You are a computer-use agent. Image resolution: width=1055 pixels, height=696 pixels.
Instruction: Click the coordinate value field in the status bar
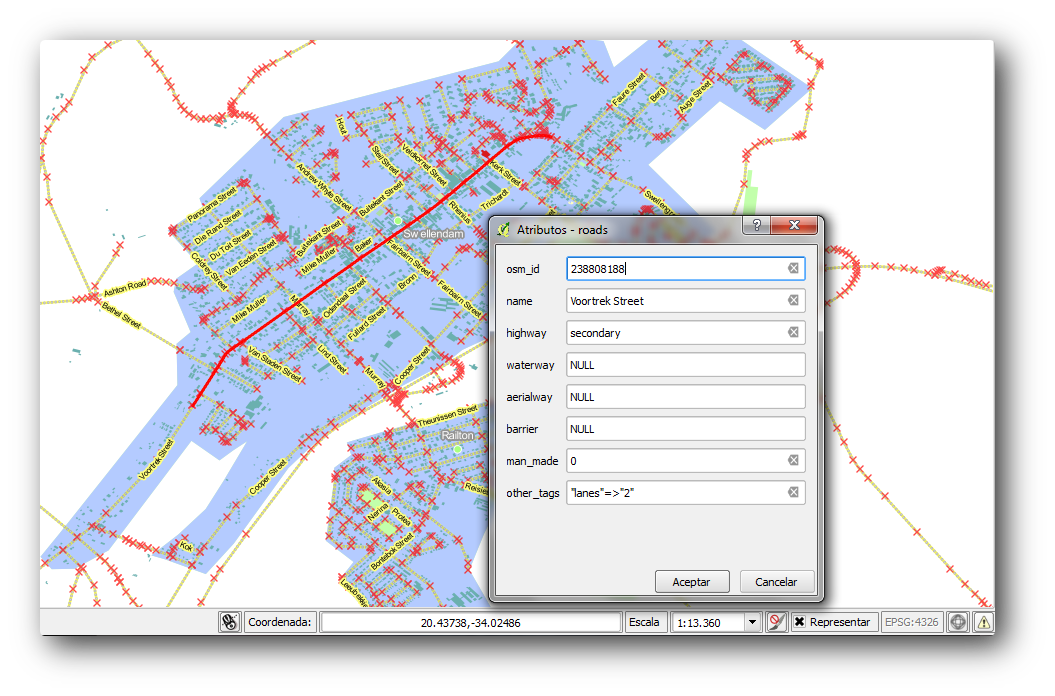(470, 623)
